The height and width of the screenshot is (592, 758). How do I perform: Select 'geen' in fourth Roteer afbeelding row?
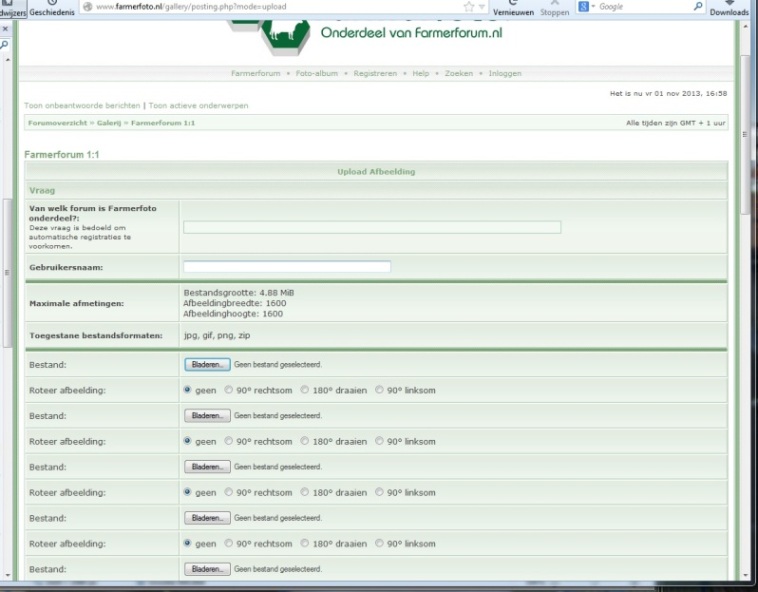188,544
